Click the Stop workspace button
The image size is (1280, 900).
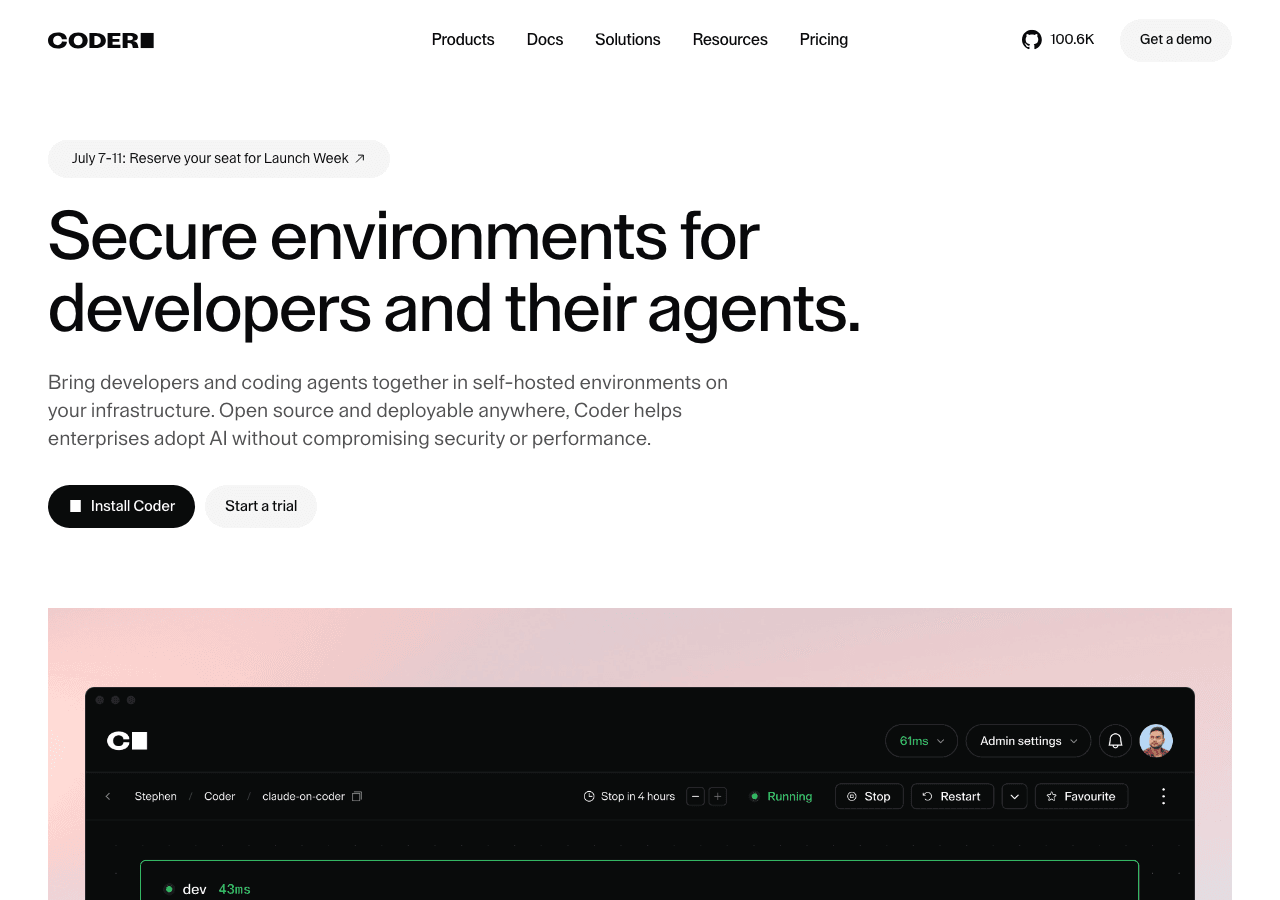(869, 796)
